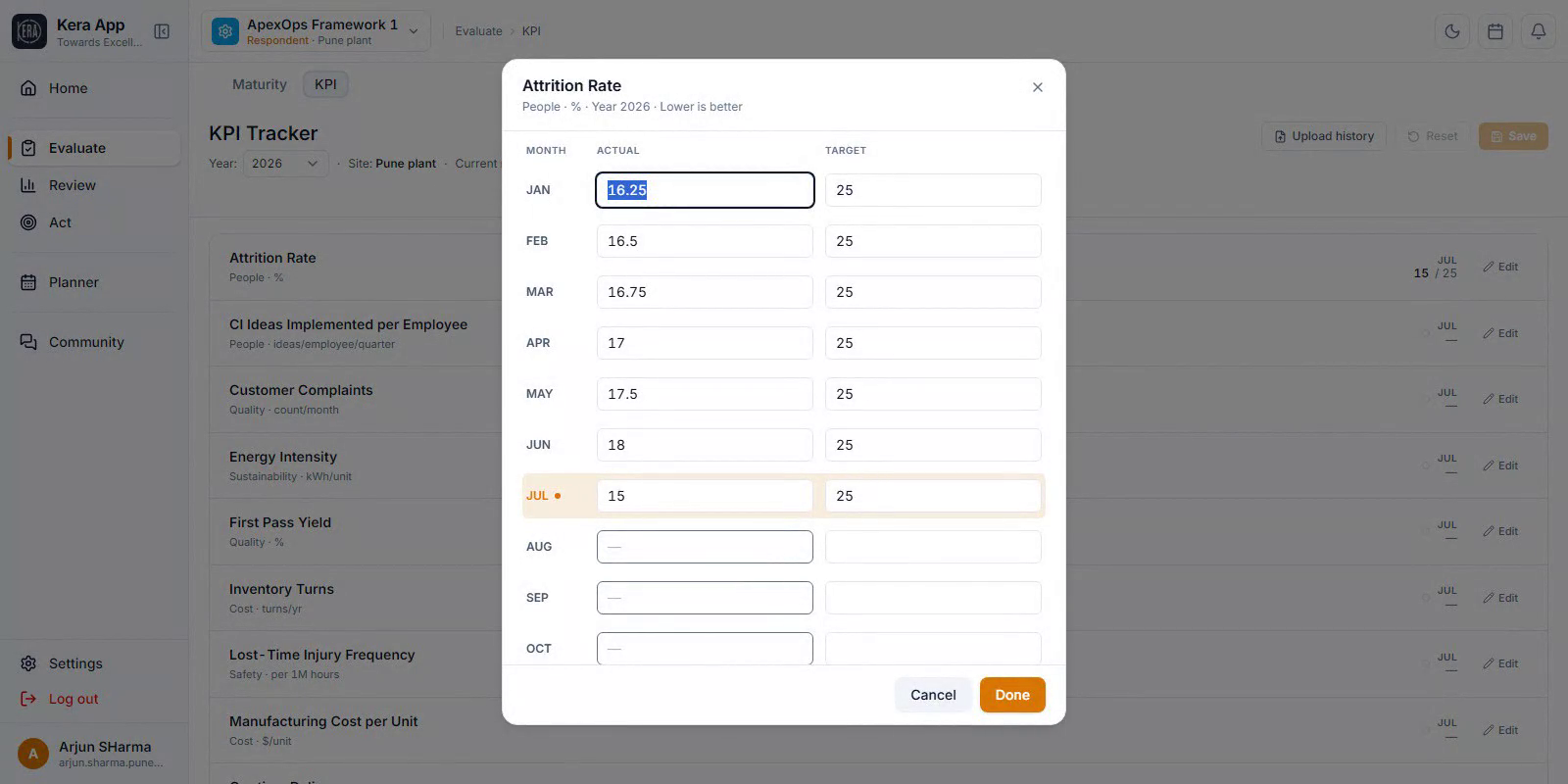Screen dimensions: 1568x784
Task: Switch to the Maturity tab
Action: tap(260, 84)
